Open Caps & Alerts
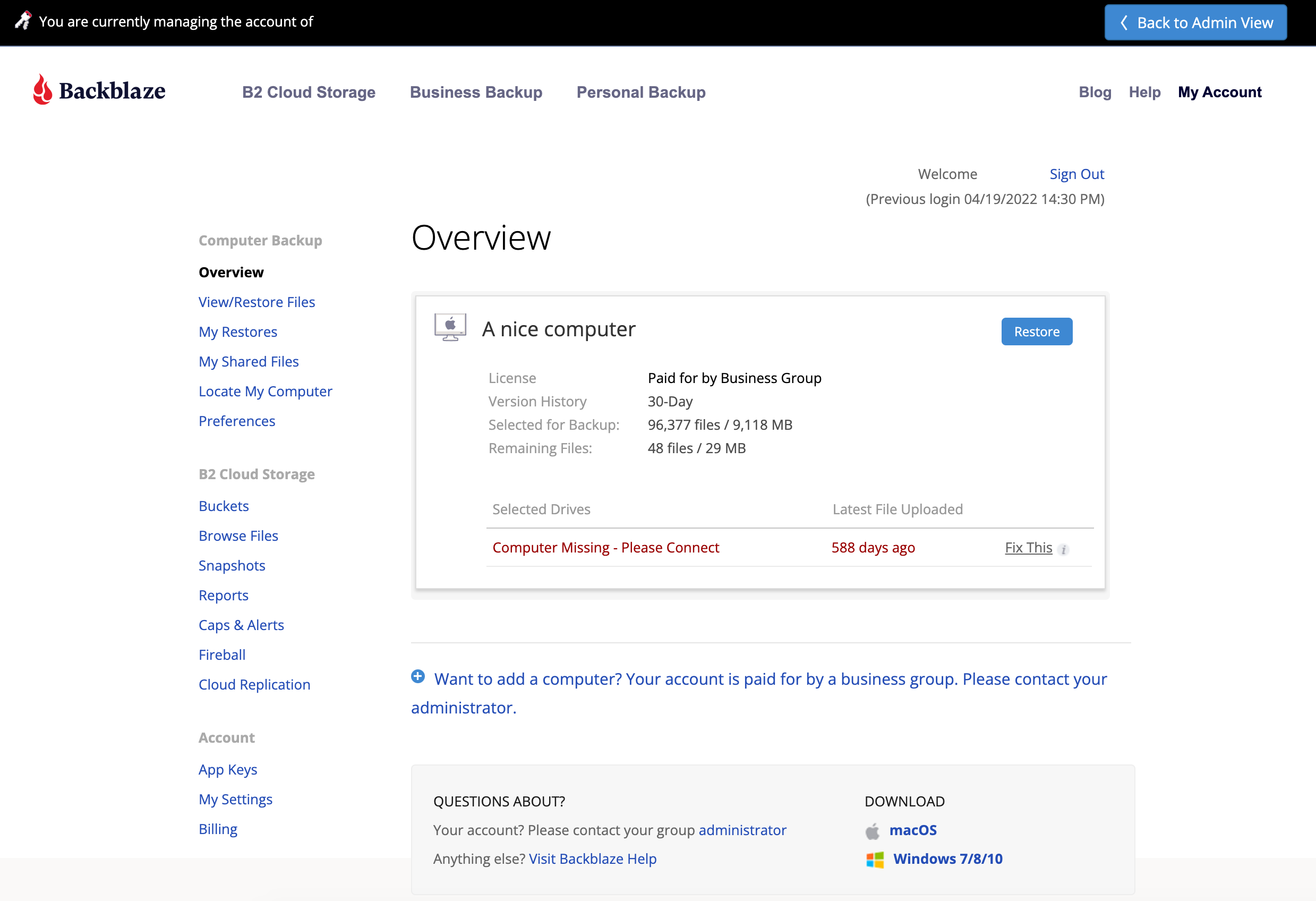The height and width of the screenshot is (901, 1316). 241,625
